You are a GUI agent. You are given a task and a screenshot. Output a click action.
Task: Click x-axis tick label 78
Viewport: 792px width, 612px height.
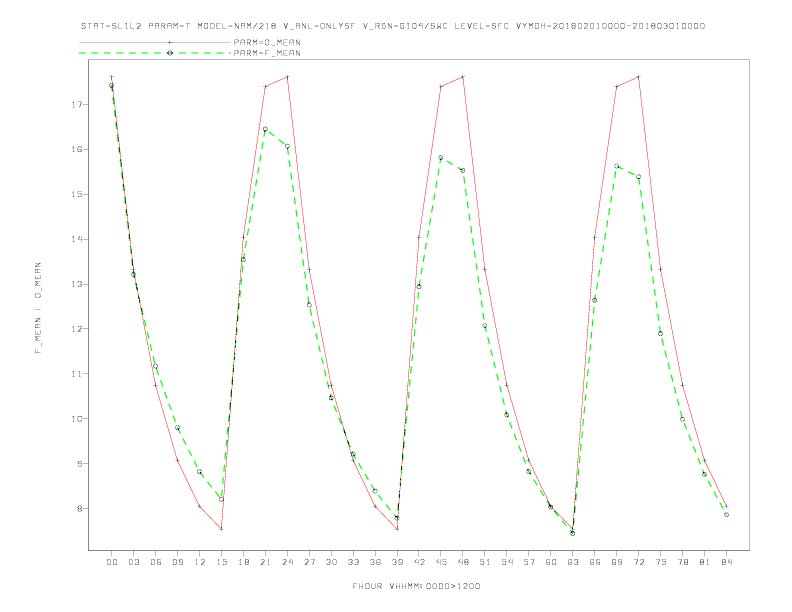pyautogui.click(x=682, y=562)
